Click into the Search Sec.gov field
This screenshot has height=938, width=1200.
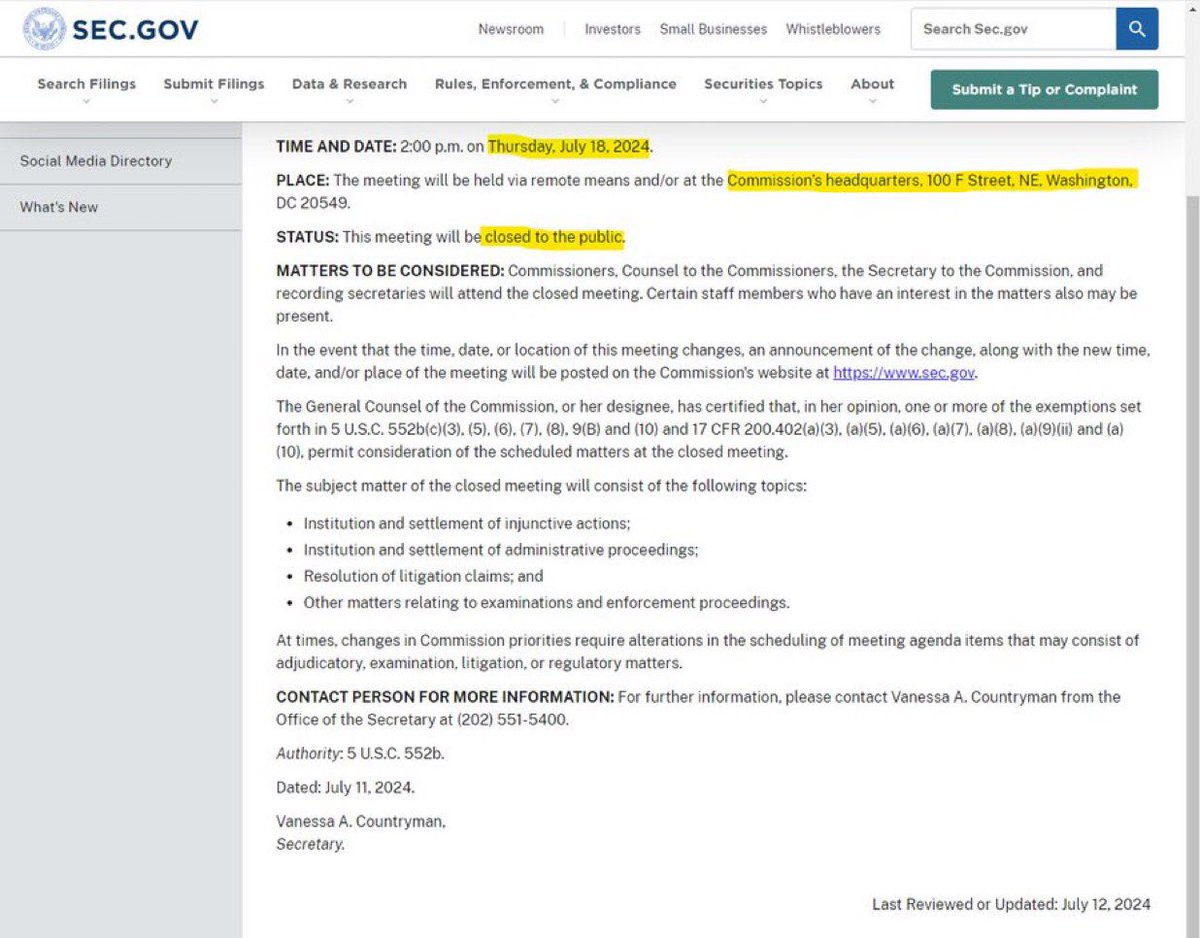(x=1012, y=29)
